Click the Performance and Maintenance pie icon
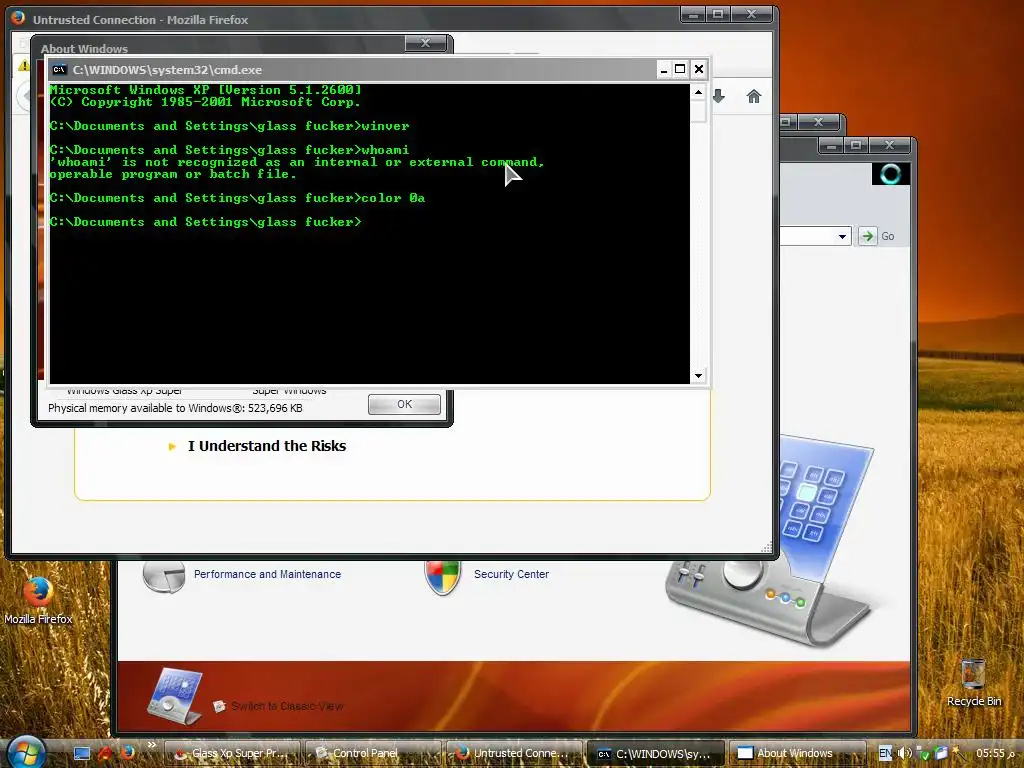1024x768 pixels. (164, 577)
